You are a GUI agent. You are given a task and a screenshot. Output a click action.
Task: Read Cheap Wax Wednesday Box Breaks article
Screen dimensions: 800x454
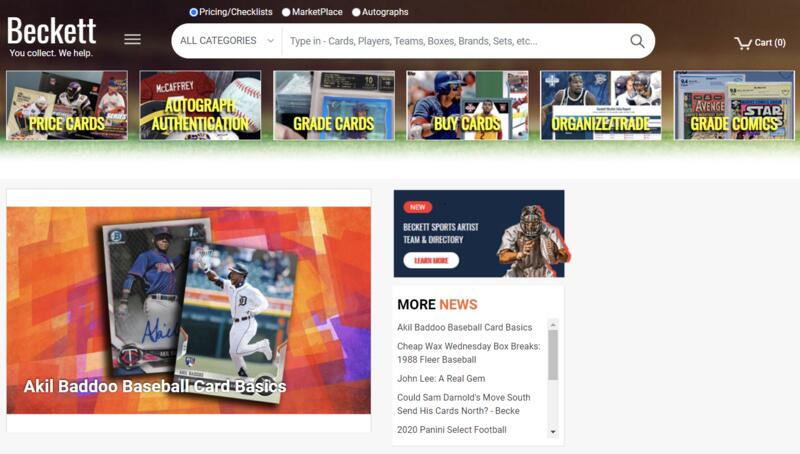(468, 353)
